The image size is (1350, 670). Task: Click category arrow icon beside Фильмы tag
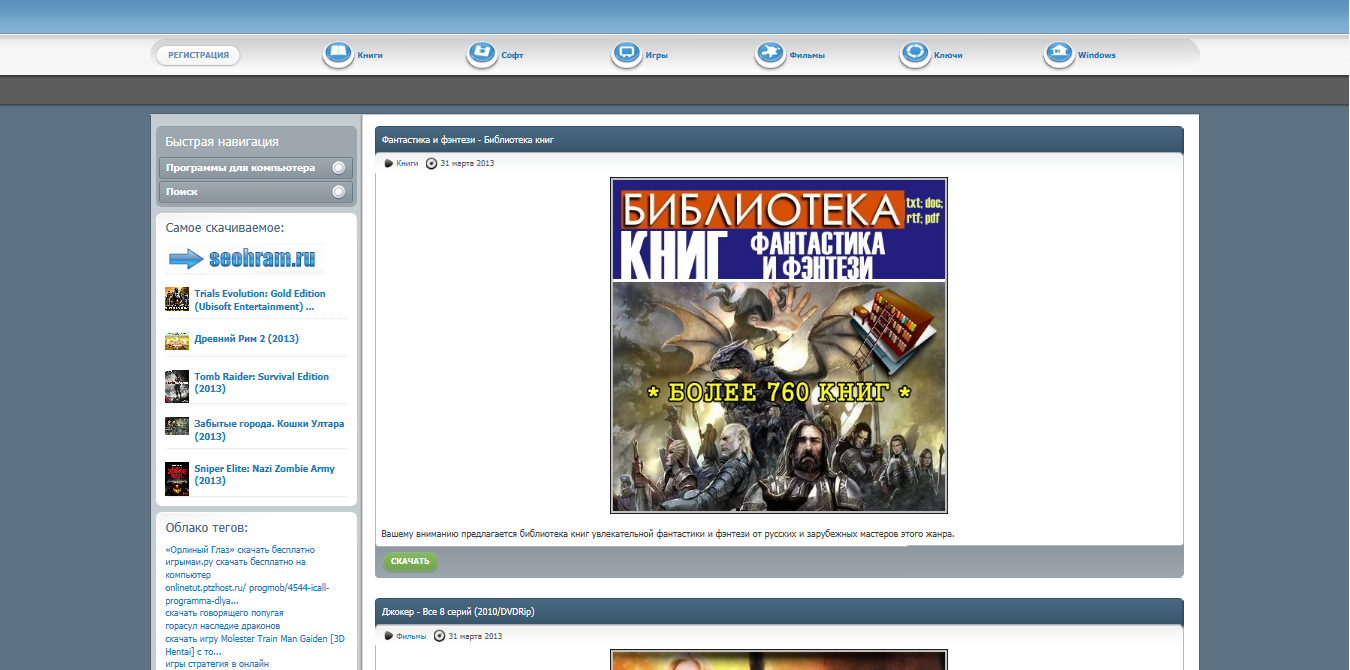[x=389, y=636]
